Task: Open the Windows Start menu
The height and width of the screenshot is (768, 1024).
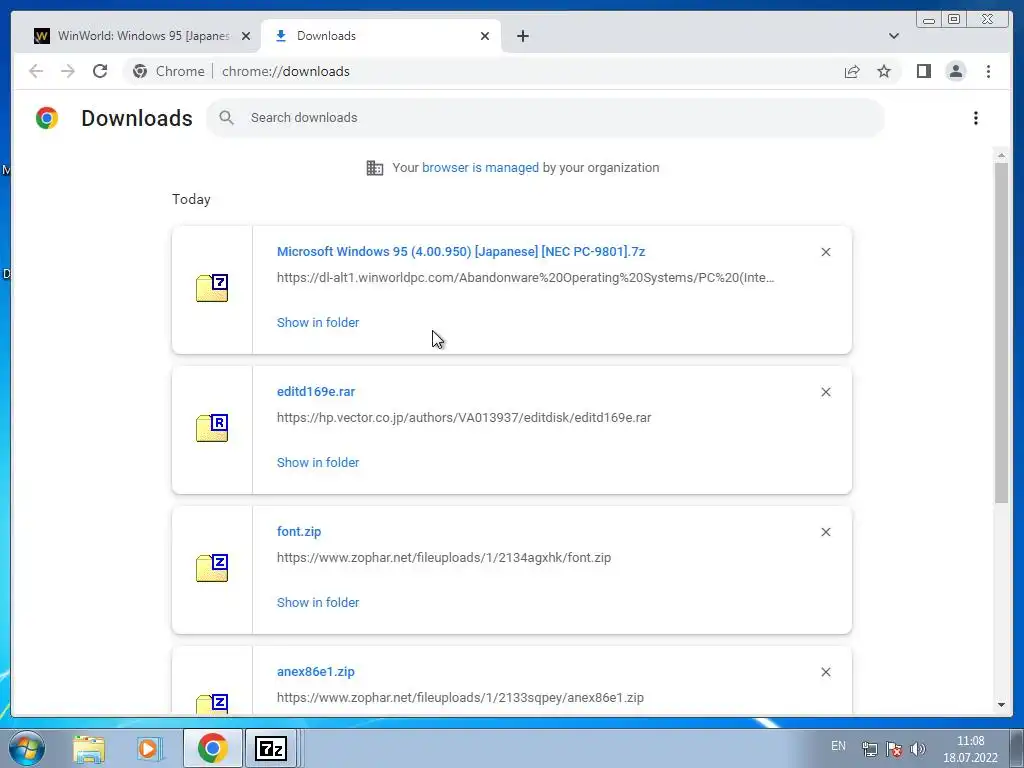Action: tap(26, 748)
